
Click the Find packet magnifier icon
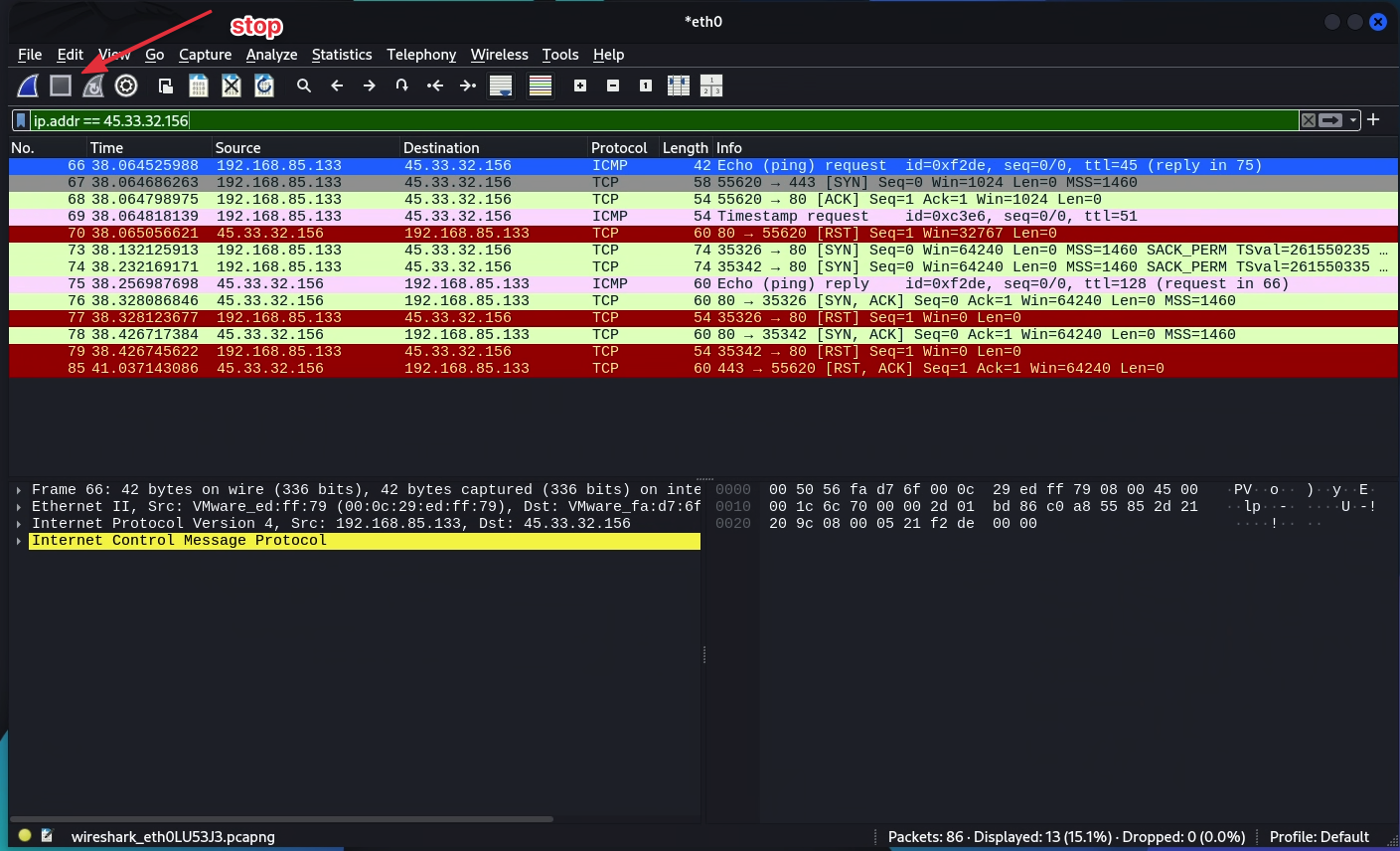pyautogui.click(x=304, y=86)
